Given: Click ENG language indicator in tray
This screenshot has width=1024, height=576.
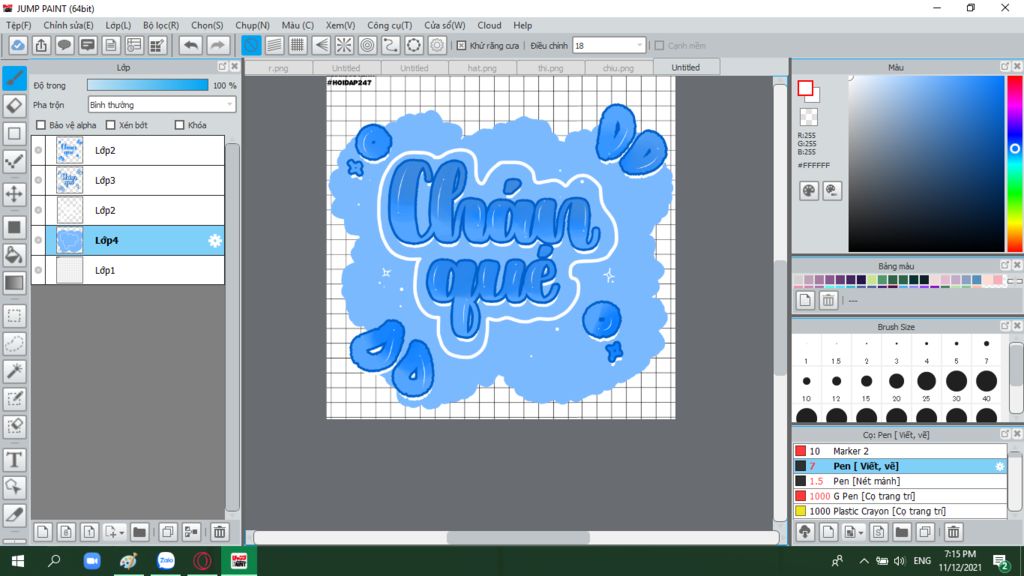Looking at the screenshot, I should [x=922, y=560].
